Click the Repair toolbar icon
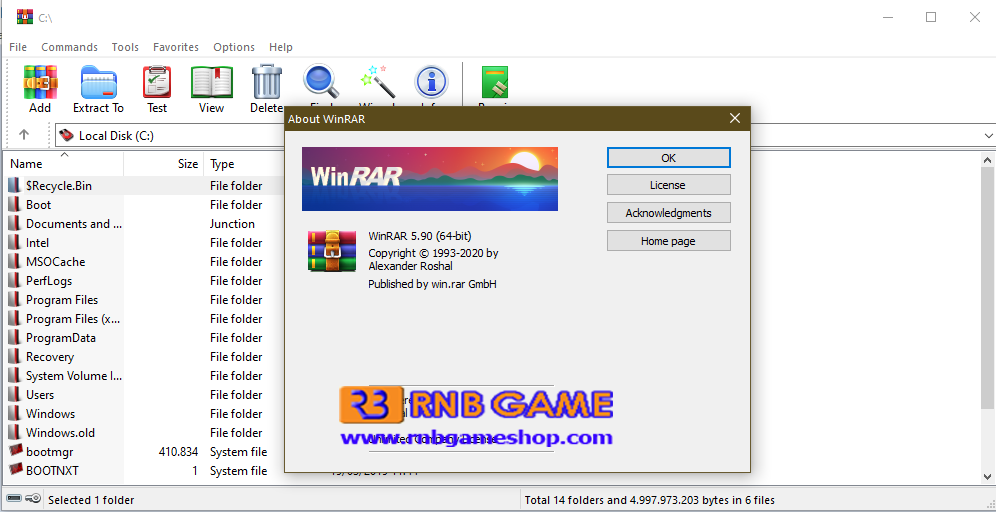This screenshot has width=996, height=512. (x=495, y=82)
